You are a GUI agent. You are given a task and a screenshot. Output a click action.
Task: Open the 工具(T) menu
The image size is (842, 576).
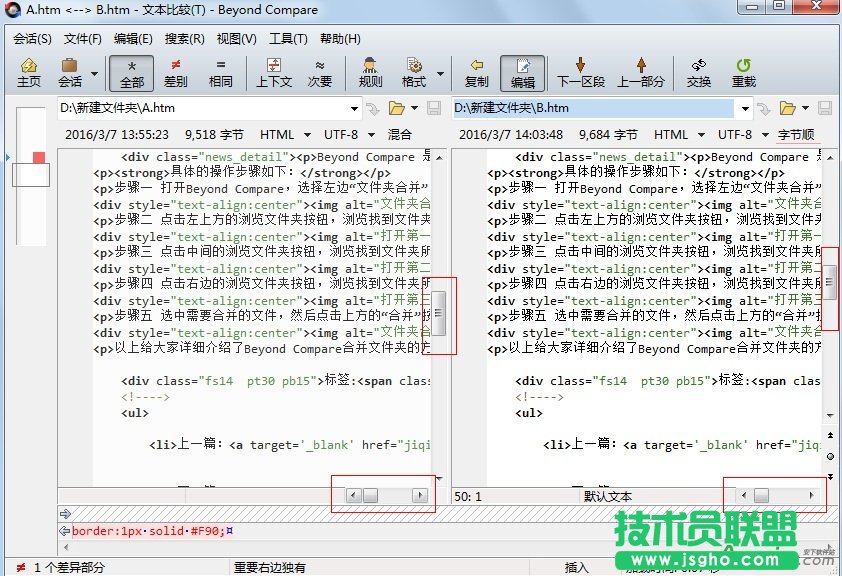pyautogui.click(x=289, y=39)
